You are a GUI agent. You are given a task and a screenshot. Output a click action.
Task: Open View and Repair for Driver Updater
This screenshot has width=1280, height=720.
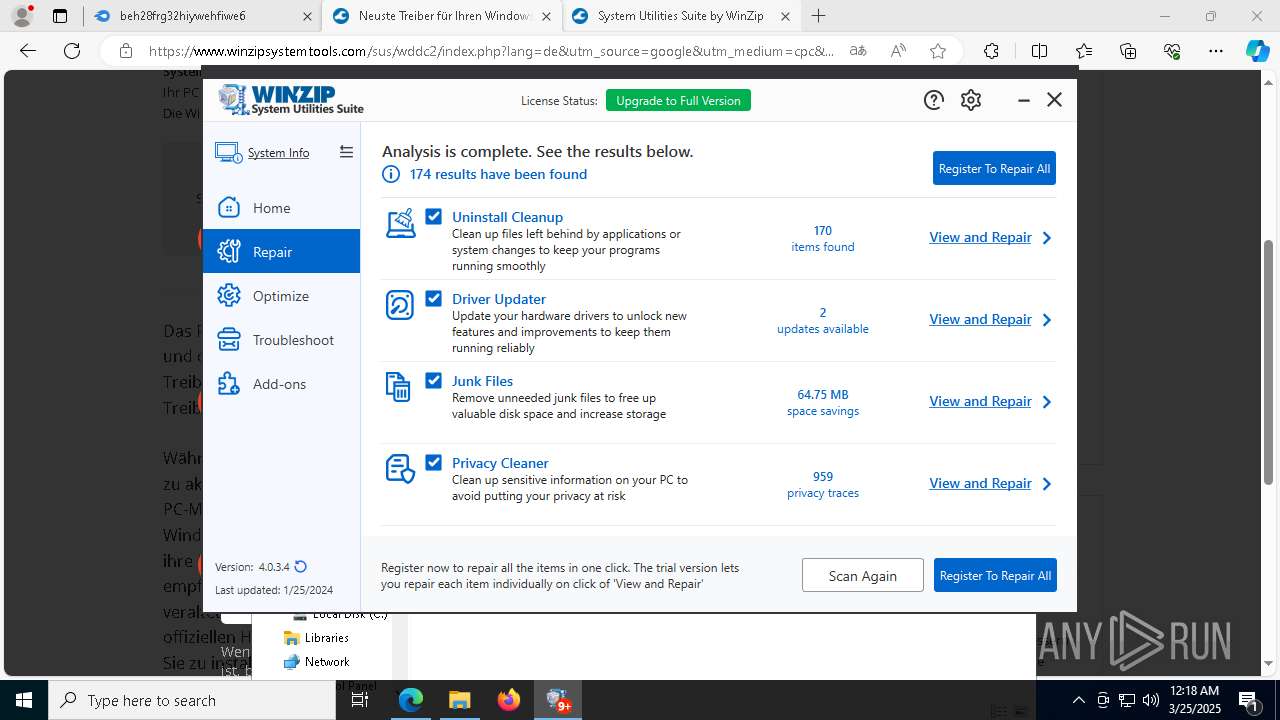coord(980,319)
